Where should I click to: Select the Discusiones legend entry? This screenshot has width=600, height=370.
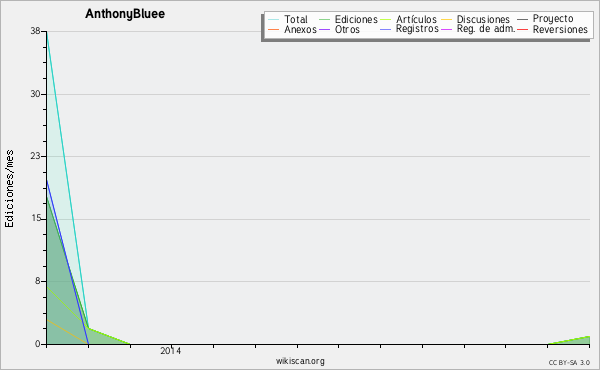point(476,19)
